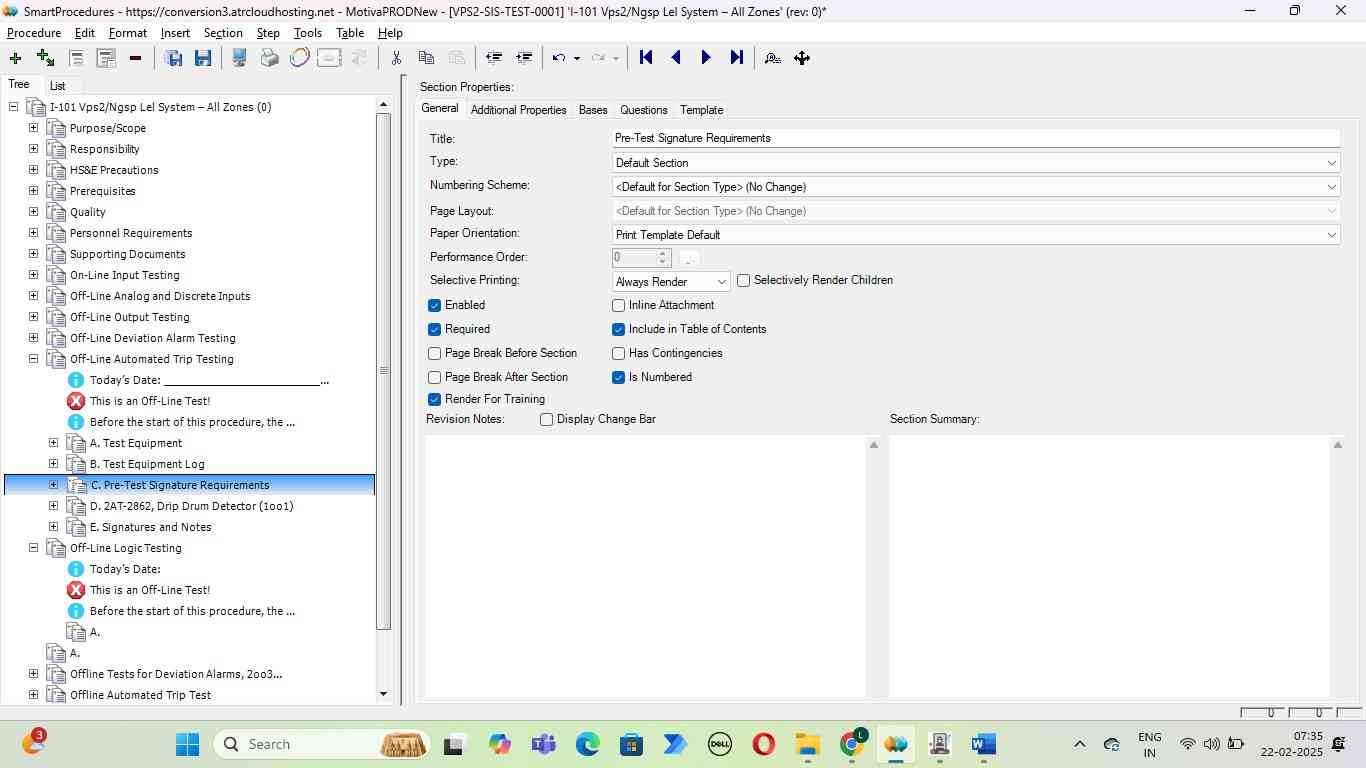1366x768 pixels.
Task: Select D. 2AT-2862, Drip Drum Detector item
Action: pos(191,506)
